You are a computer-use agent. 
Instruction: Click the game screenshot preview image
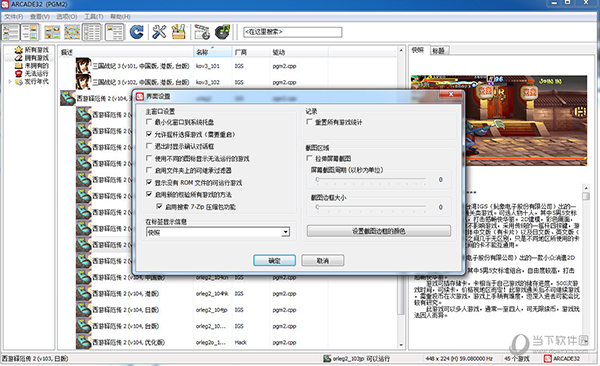499,120
